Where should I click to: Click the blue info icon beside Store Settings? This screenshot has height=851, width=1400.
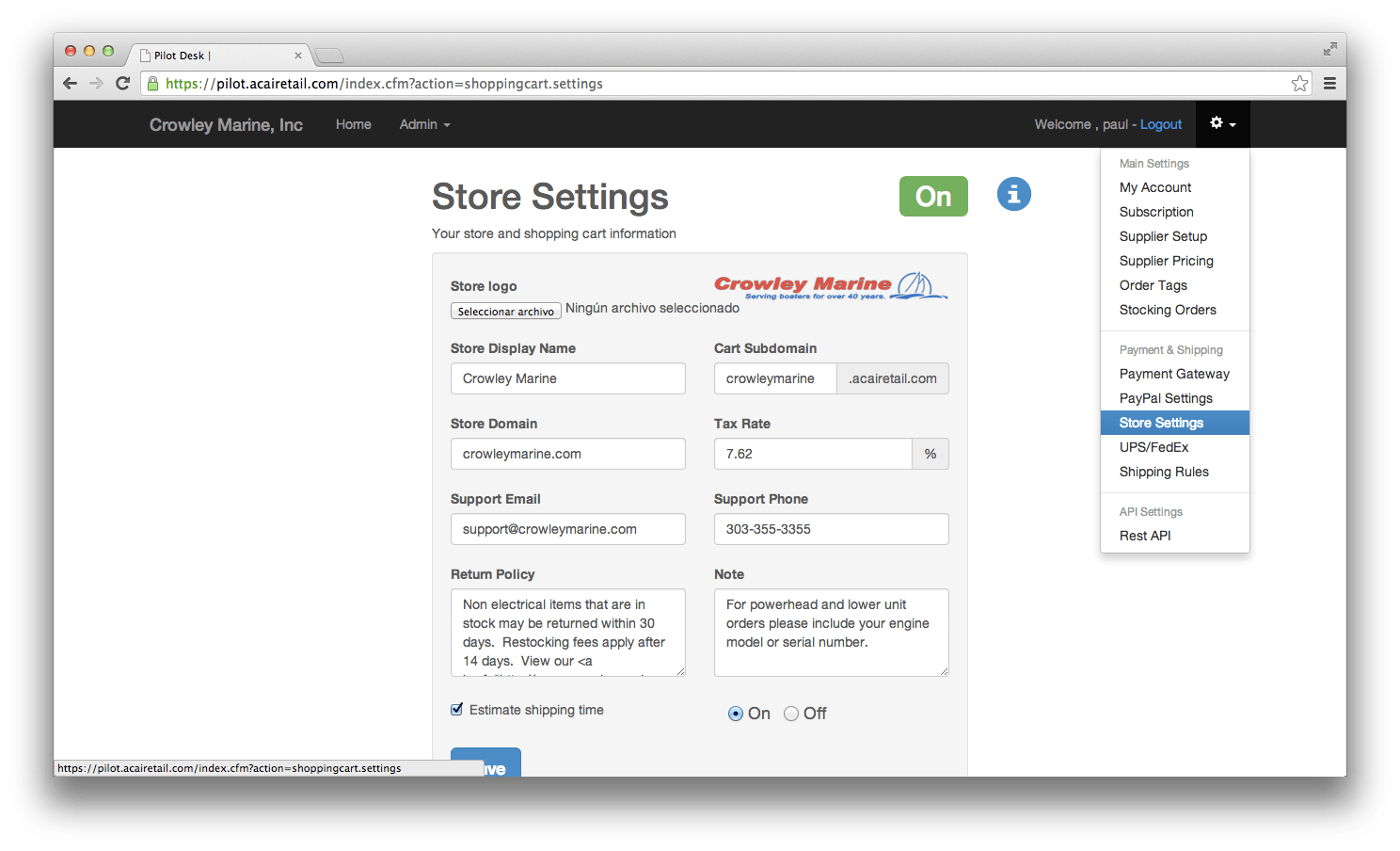point(1013,194)
